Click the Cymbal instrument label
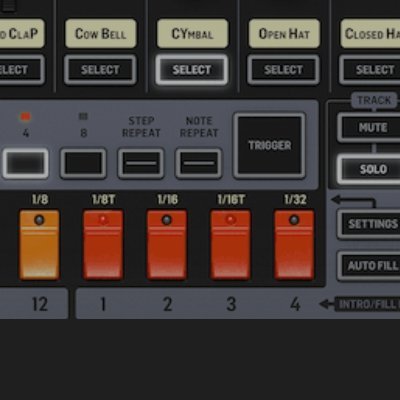Screen dimensions: 400x400 coord(192,34)
